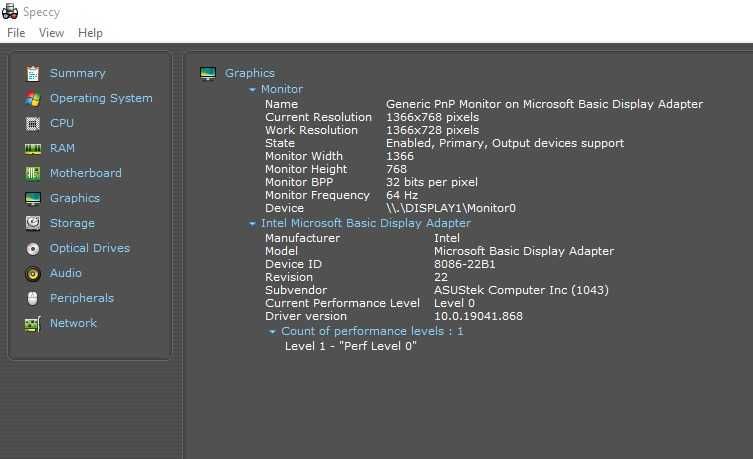Viewport: 753px width, 459px height.
Task: Click the CPU chip icon
Action: (33, 123)
